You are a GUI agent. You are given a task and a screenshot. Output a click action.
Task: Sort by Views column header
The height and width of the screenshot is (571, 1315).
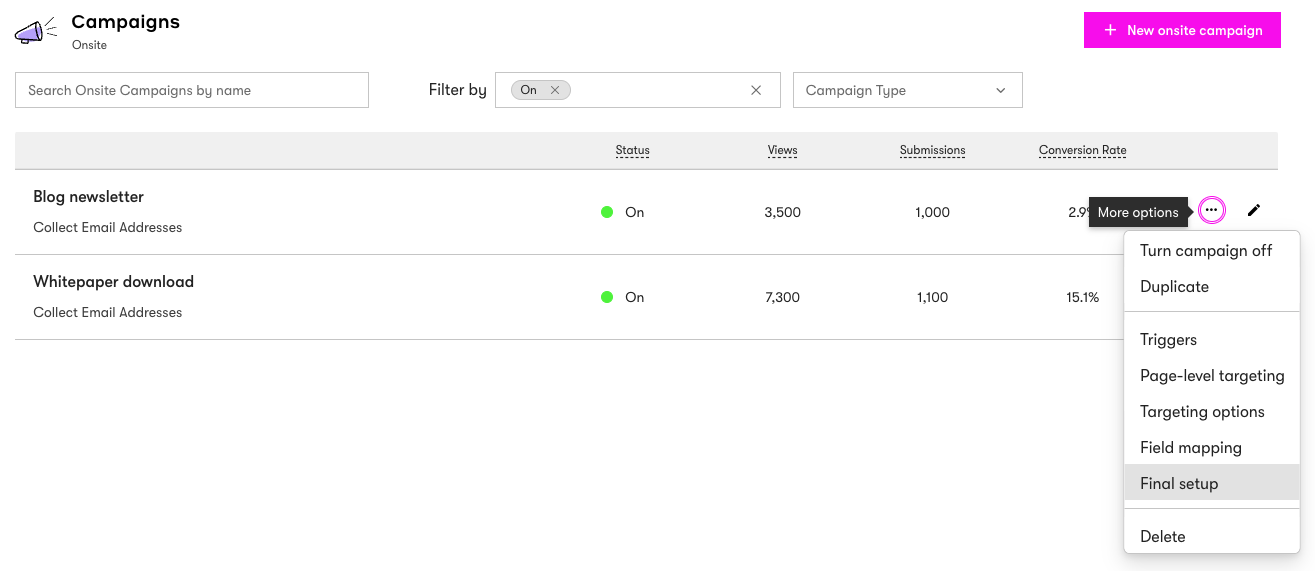point(782,150)
